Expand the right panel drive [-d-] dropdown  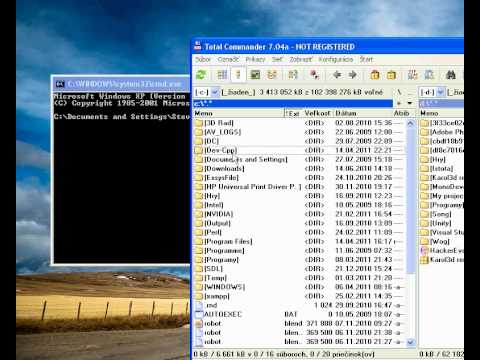[441, 92]
